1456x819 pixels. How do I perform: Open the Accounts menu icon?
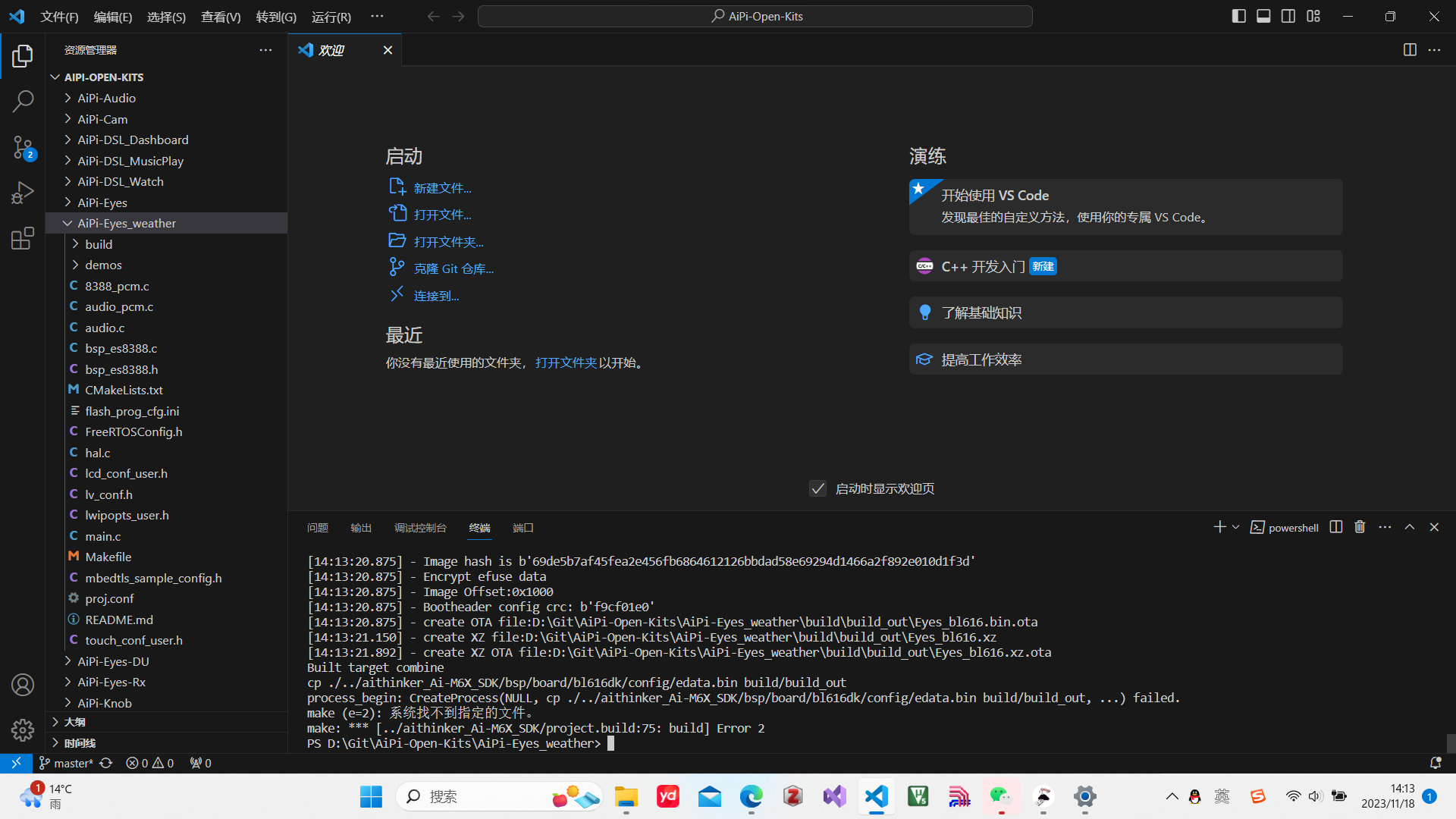(23, 685)
